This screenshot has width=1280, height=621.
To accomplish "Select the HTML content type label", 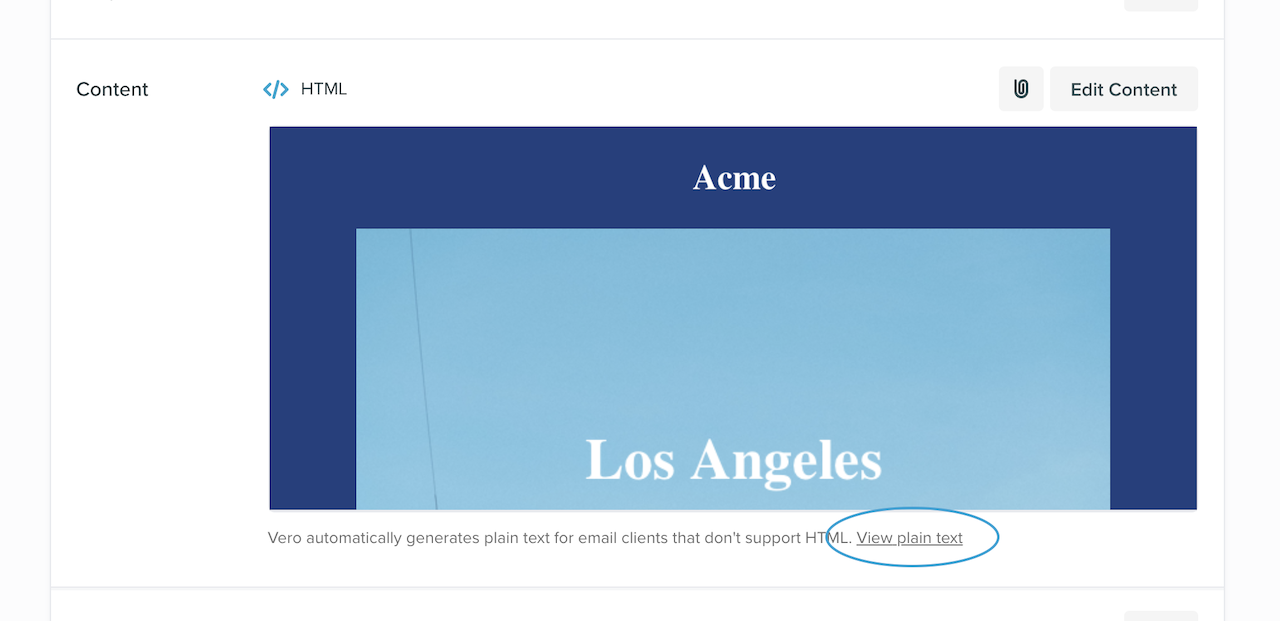I will coord(322,88).
